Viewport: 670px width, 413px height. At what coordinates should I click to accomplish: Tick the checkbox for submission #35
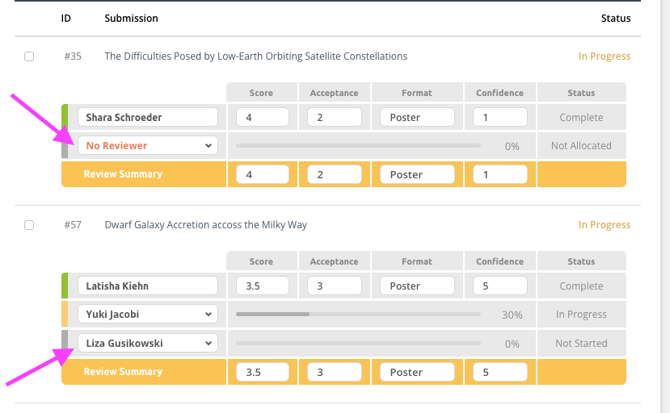point(29,57)
